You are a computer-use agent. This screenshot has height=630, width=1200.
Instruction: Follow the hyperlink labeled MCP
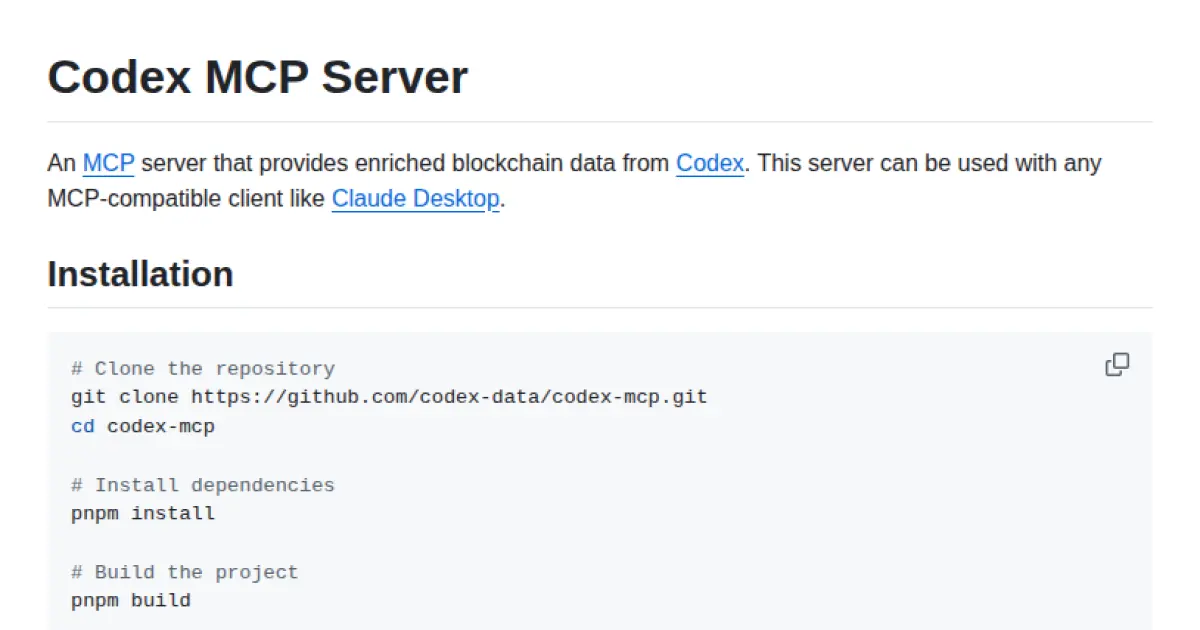[107, 163]
